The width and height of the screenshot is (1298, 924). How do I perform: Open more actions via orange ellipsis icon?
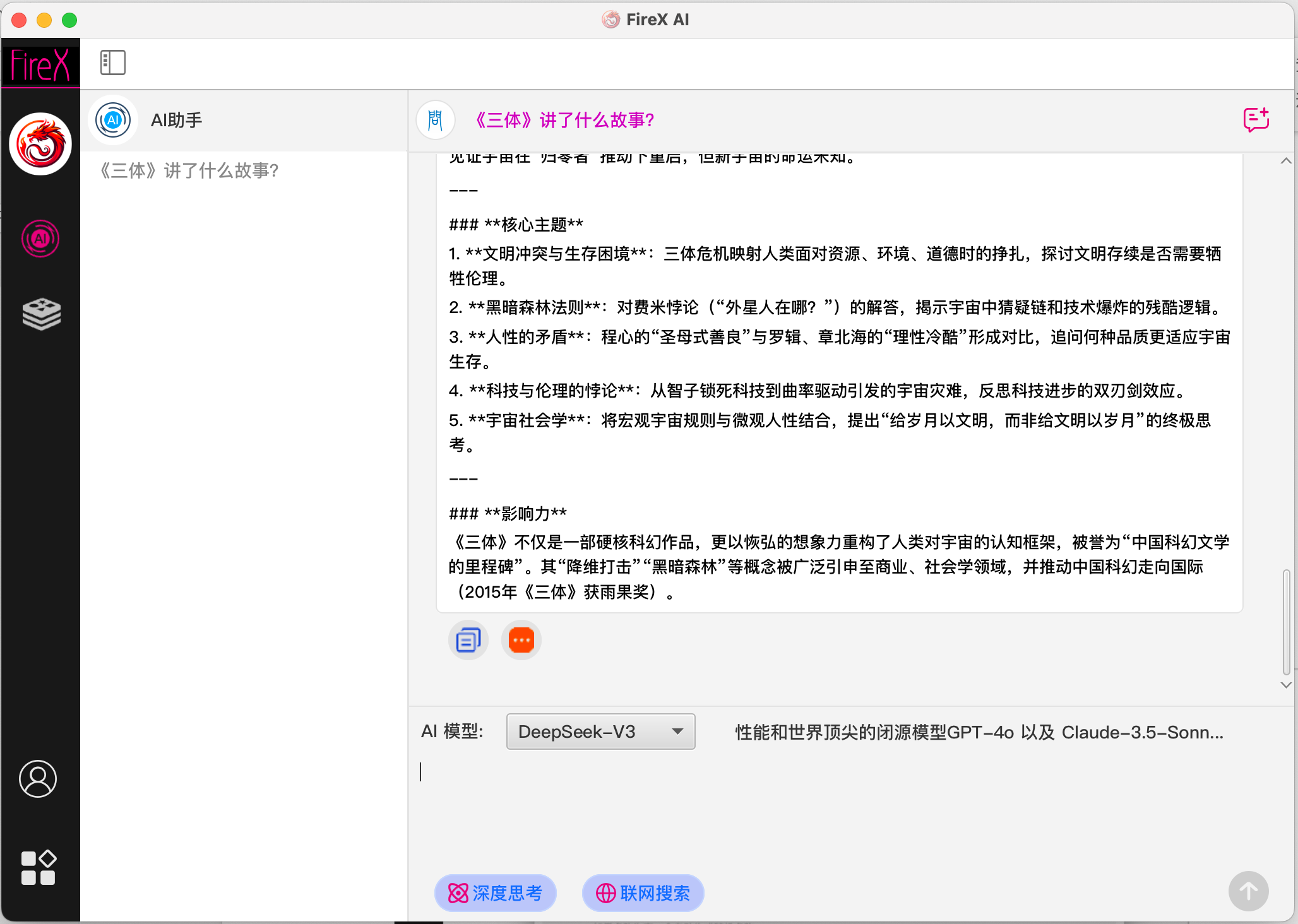pos(520,639)
